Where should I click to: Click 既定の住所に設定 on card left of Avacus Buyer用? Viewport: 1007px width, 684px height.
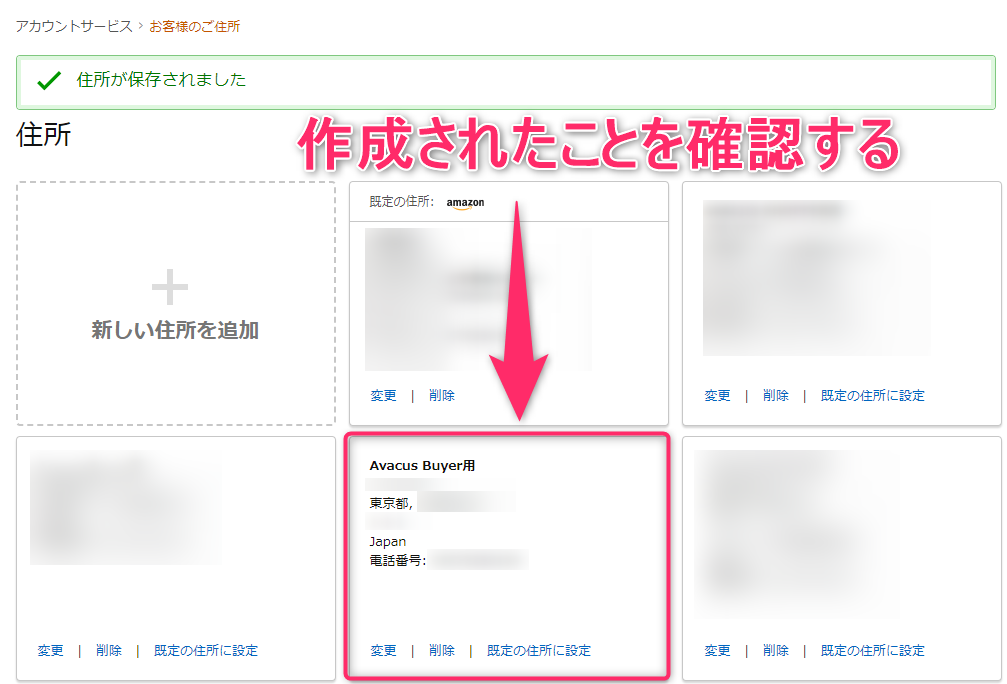coord(206,650)
